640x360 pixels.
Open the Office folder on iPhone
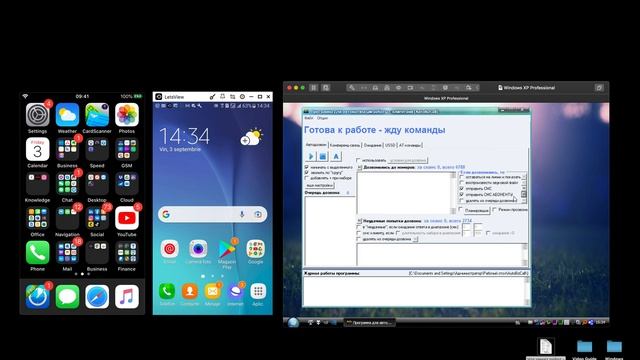coord(38,218)
